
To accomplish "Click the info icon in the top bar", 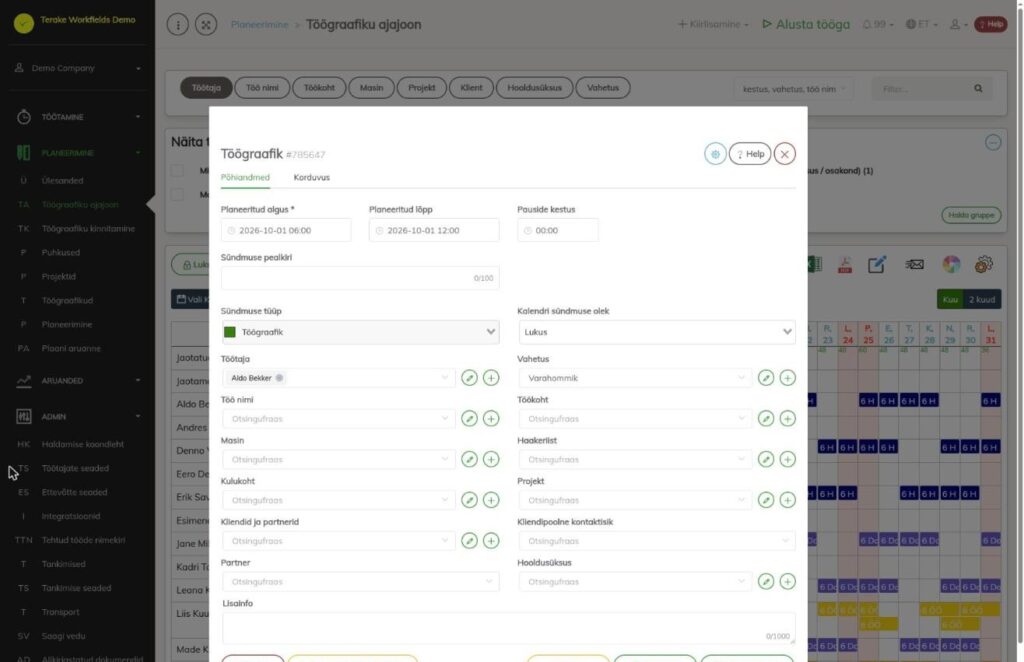I will (x=178, y=25).
